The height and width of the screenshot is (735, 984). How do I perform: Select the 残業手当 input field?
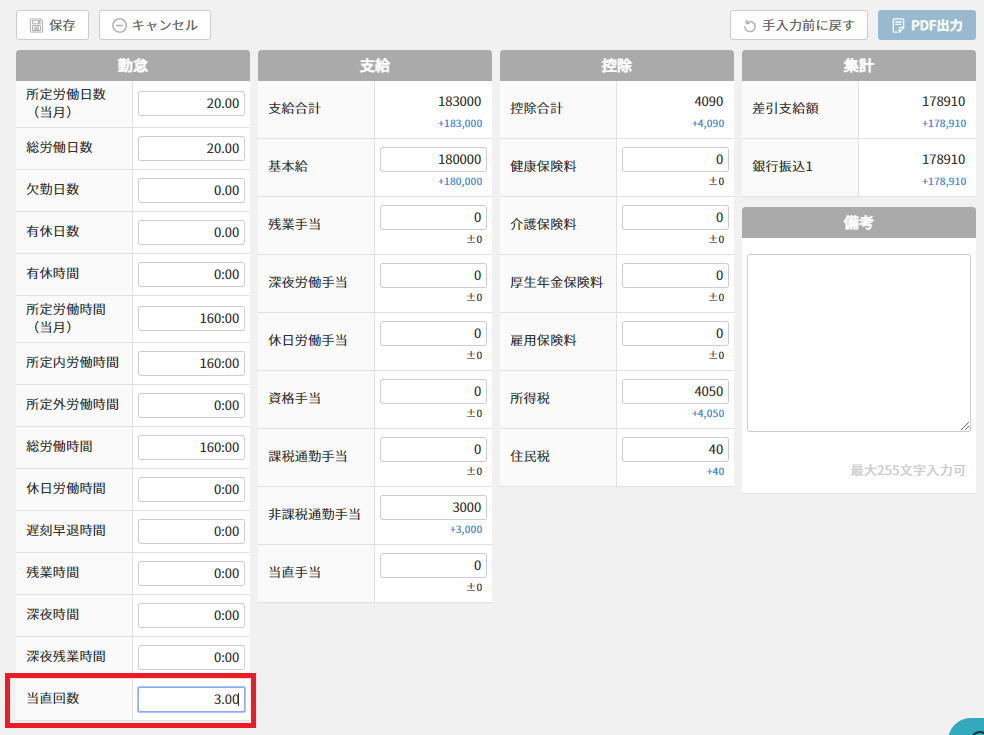click(x=433, y=217)
